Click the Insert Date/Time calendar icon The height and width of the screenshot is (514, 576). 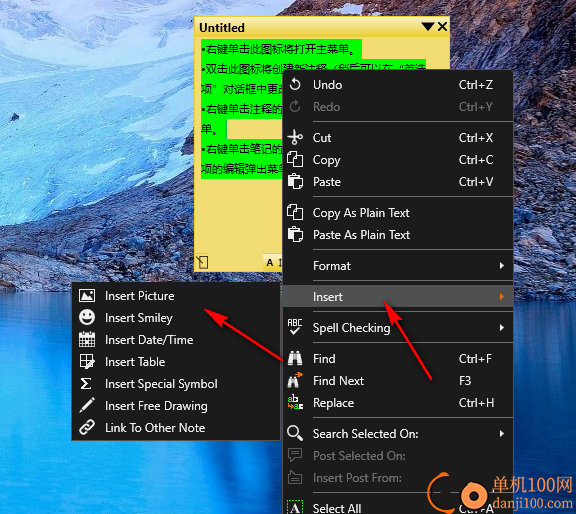point(87,339)
